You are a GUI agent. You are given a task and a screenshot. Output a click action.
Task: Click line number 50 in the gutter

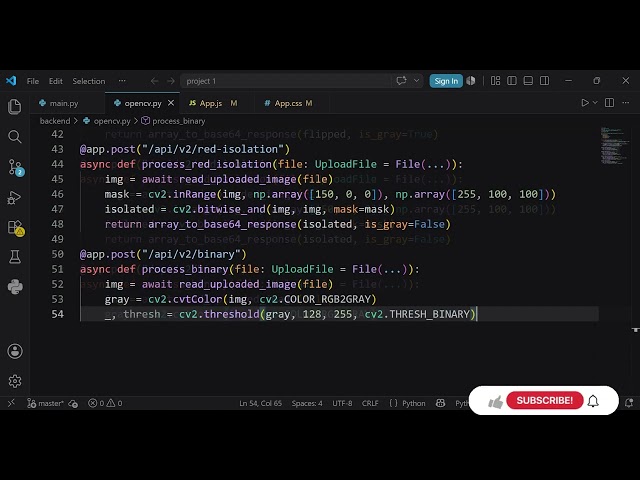58,254
